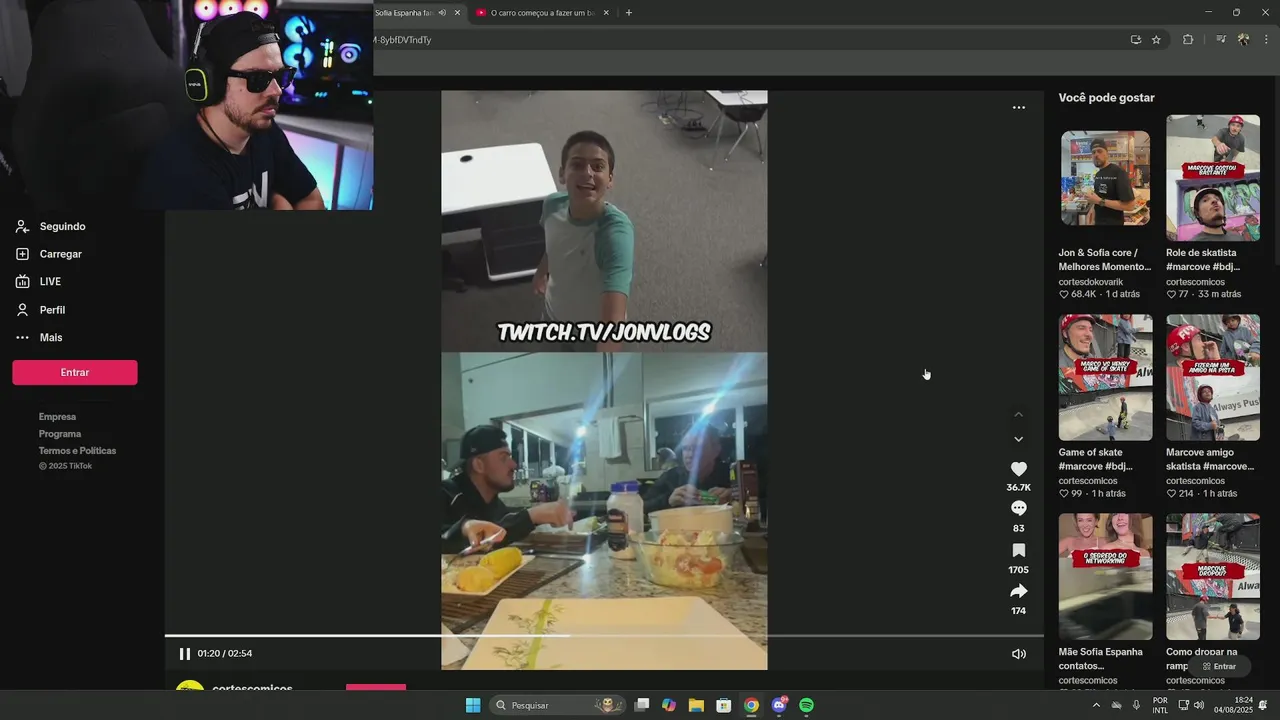Mute audio on Sofia Espanha tab
Viewport: 1280px width, 720px height.
click(442, 13)
